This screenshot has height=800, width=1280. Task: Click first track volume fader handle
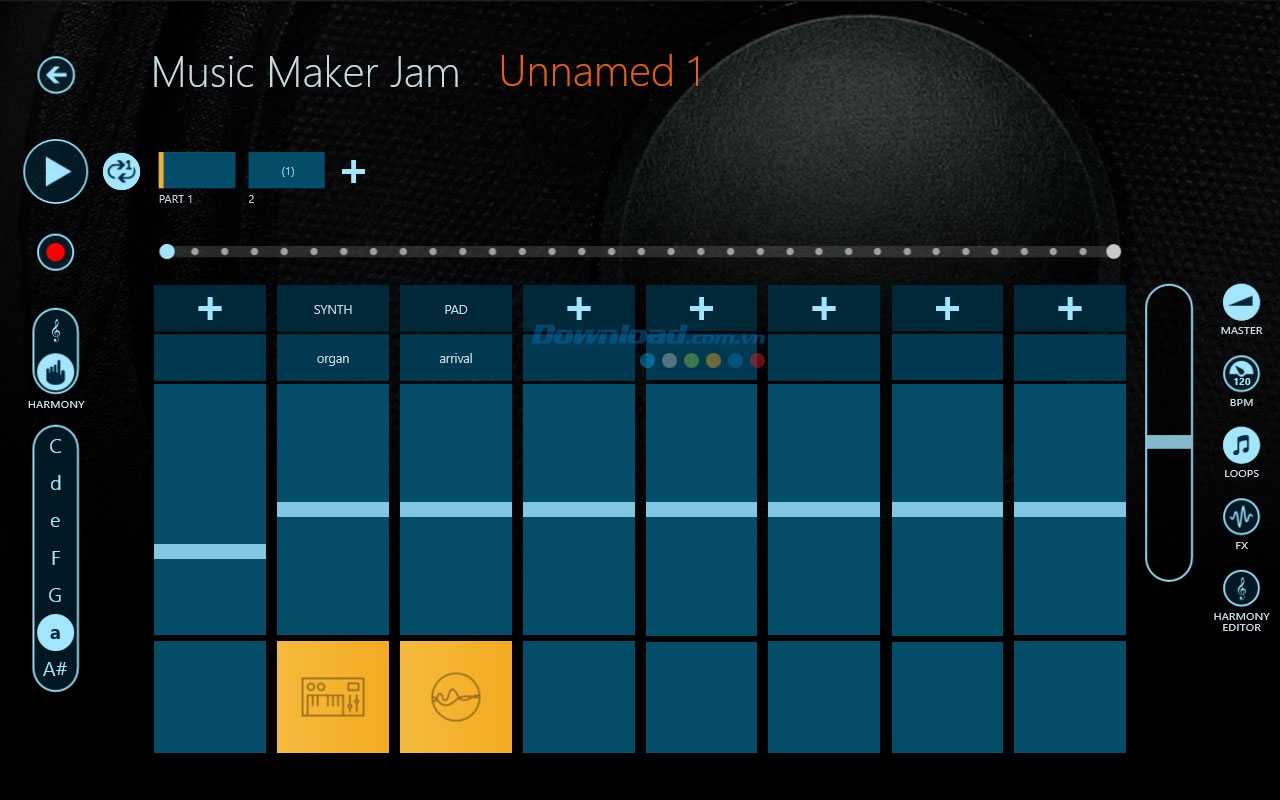tap(210, 551)
